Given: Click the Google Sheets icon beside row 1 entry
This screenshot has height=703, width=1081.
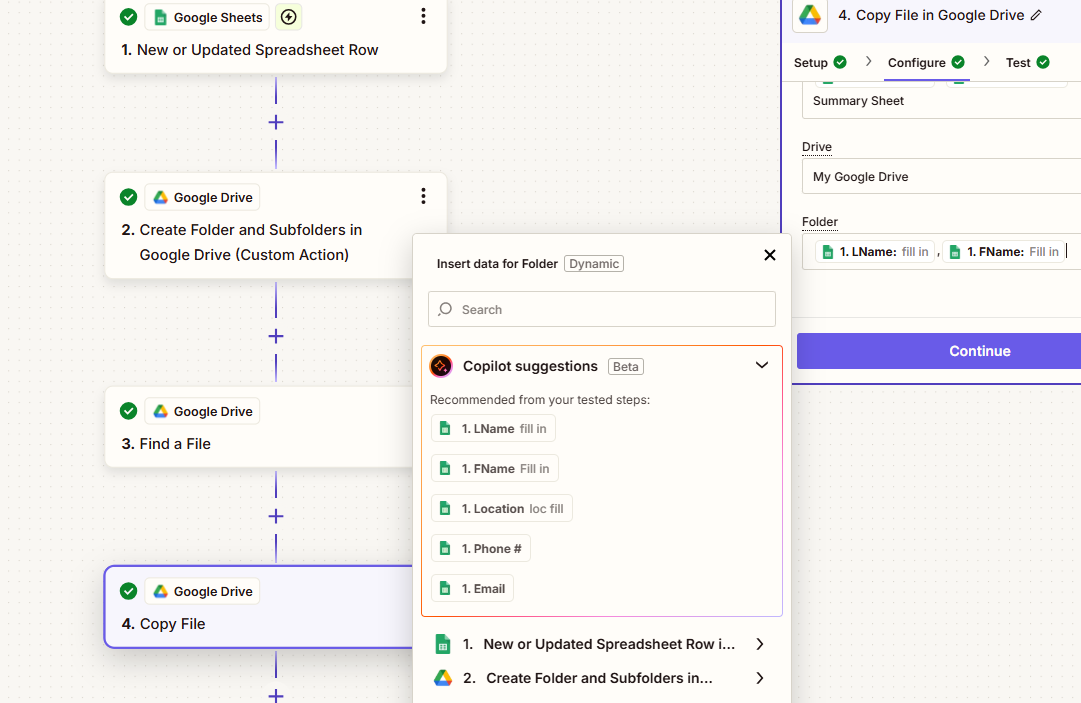Looking at the screenshot, I should pyautogui.click(x=443, y=644).
